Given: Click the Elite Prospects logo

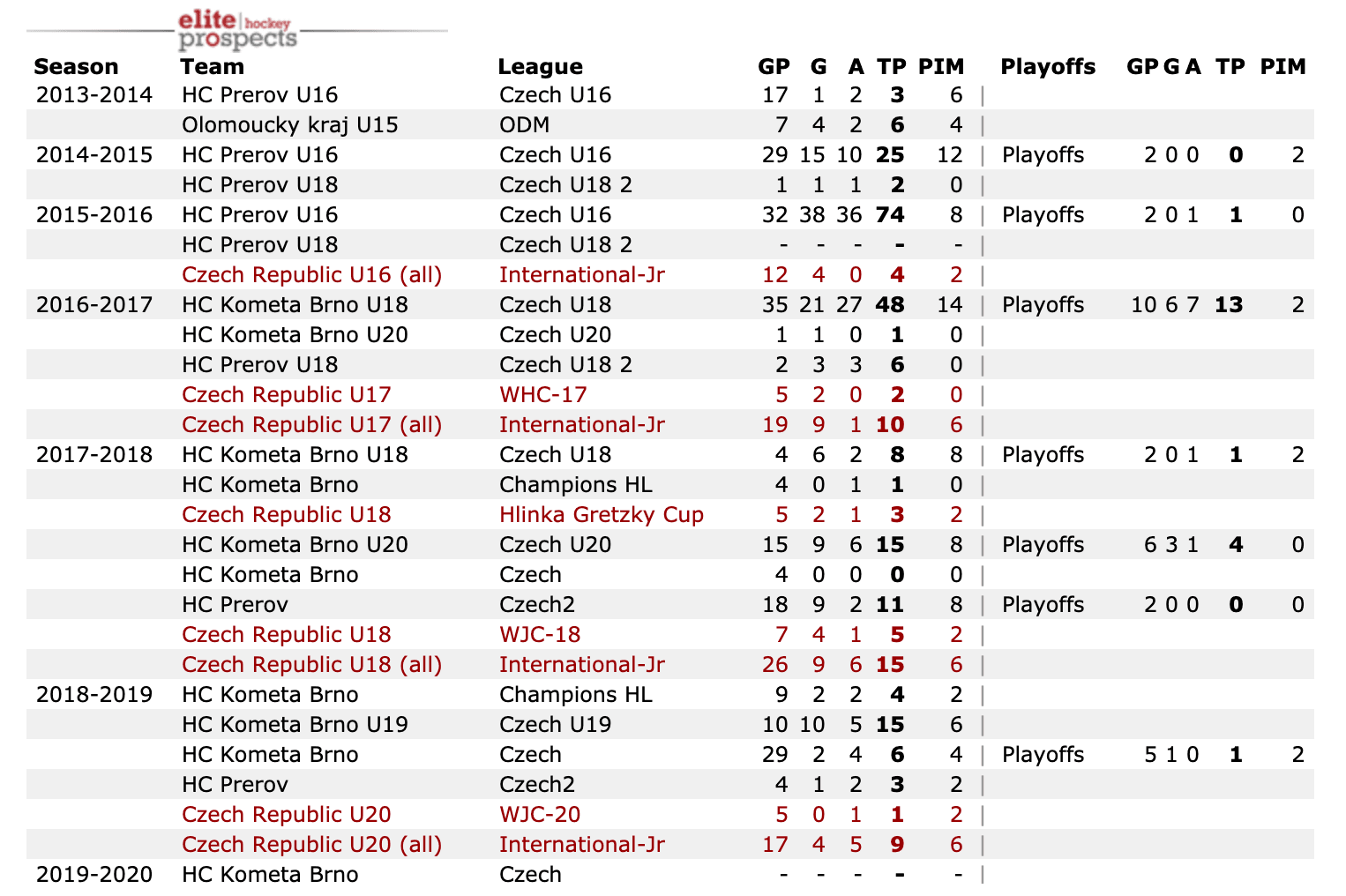Looking at the screenshot, I should [x=236, y=30].
